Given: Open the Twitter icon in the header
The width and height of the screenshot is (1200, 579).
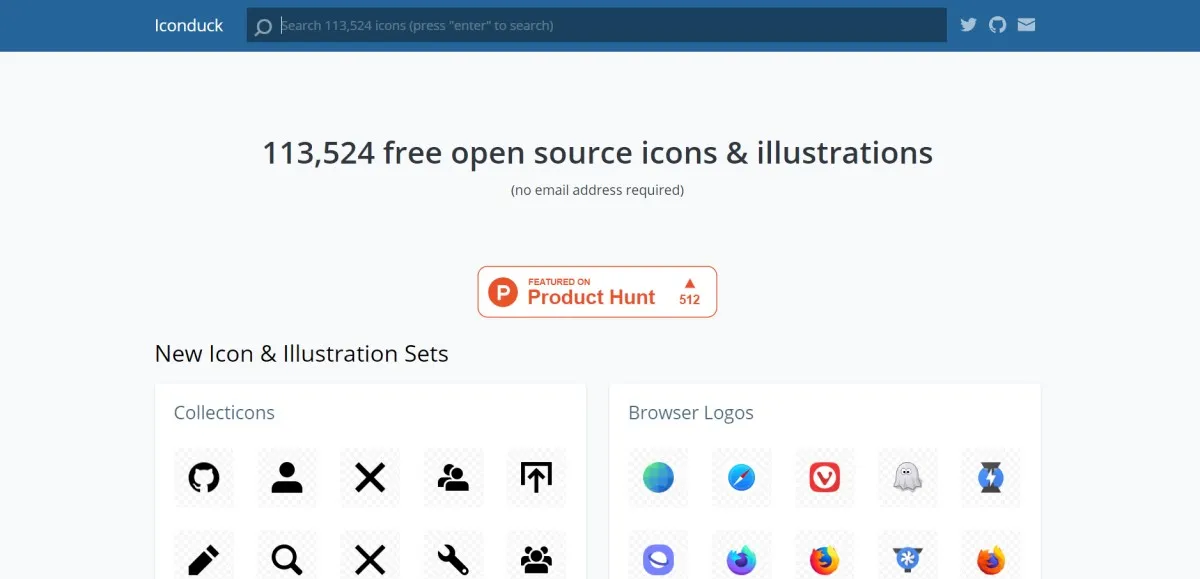Looking at the screenshot, I should point(968,25).
